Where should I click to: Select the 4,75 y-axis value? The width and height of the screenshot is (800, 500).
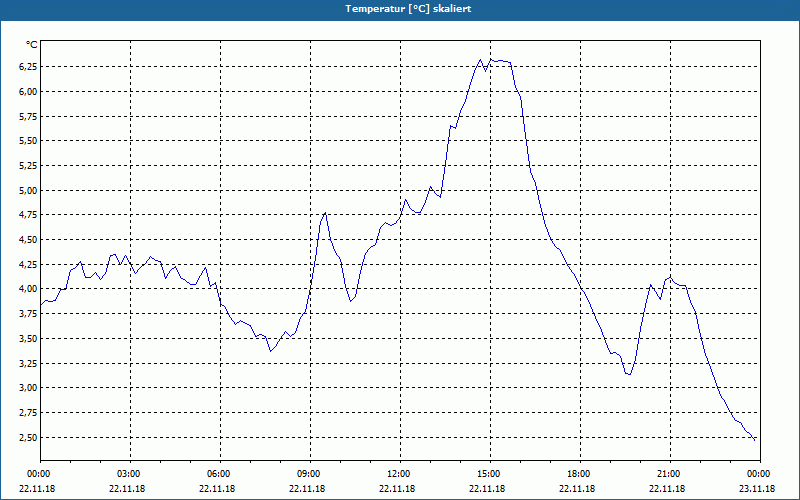29,215
